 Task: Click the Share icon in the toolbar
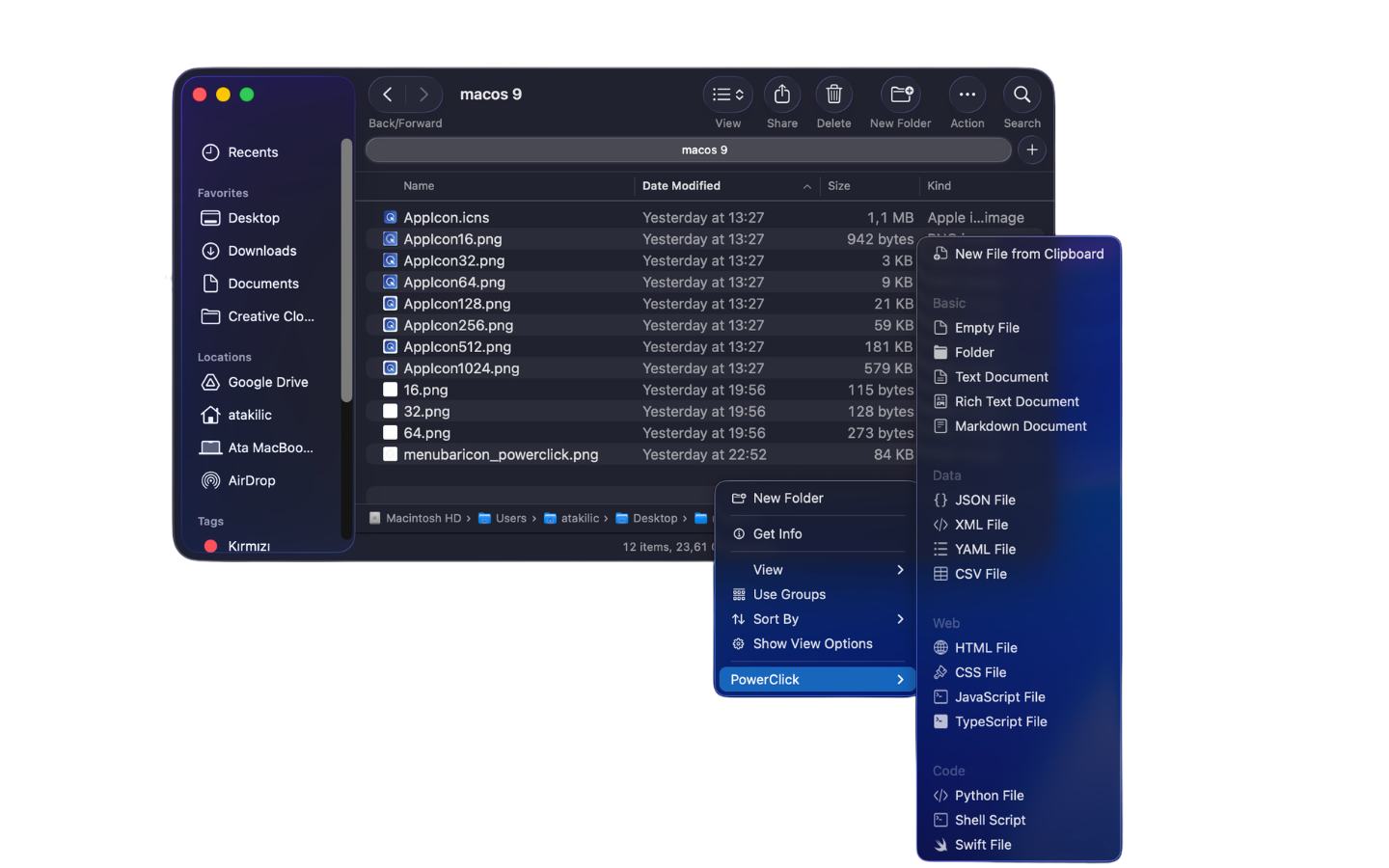781,94
